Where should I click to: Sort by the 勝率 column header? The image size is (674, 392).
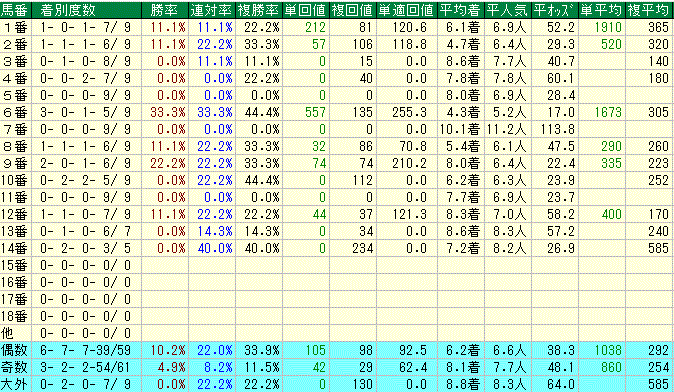[x=165, y=10]
